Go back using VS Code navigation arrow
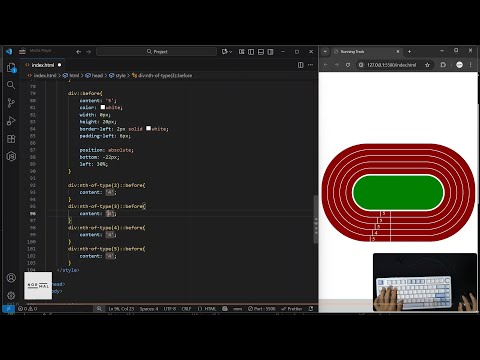Image resolution: width=480 pixels, height=360 pixels. (x=78, y=52)
